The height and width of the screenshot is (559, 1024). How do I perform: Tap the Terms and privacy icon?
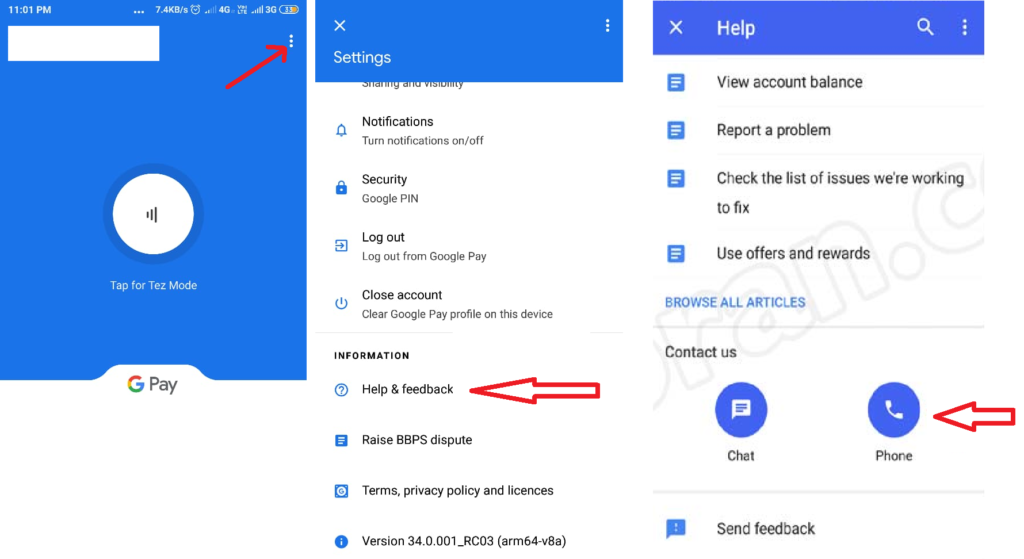341,491
